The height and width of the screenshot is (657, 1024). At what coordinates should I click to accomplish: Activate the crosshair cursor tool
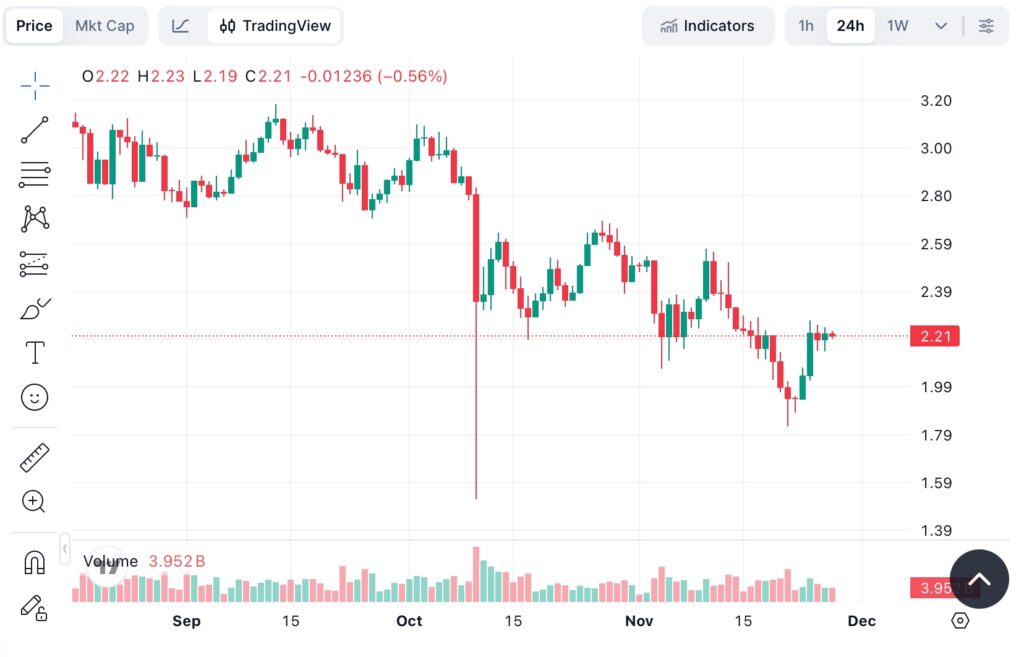(x=34, y=86)
